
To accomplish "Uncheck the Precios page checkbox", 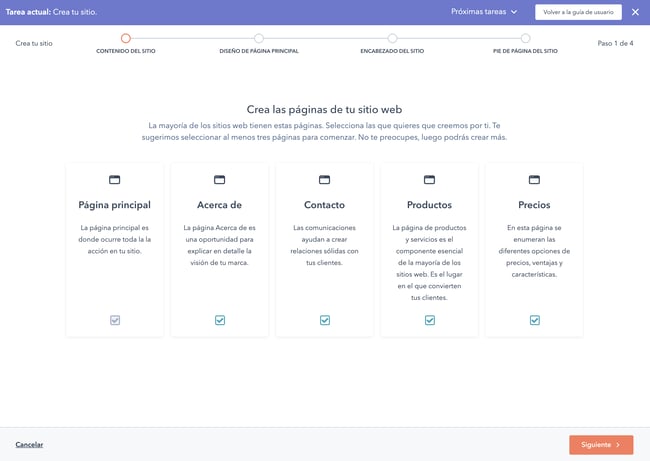I will point(535,320).
